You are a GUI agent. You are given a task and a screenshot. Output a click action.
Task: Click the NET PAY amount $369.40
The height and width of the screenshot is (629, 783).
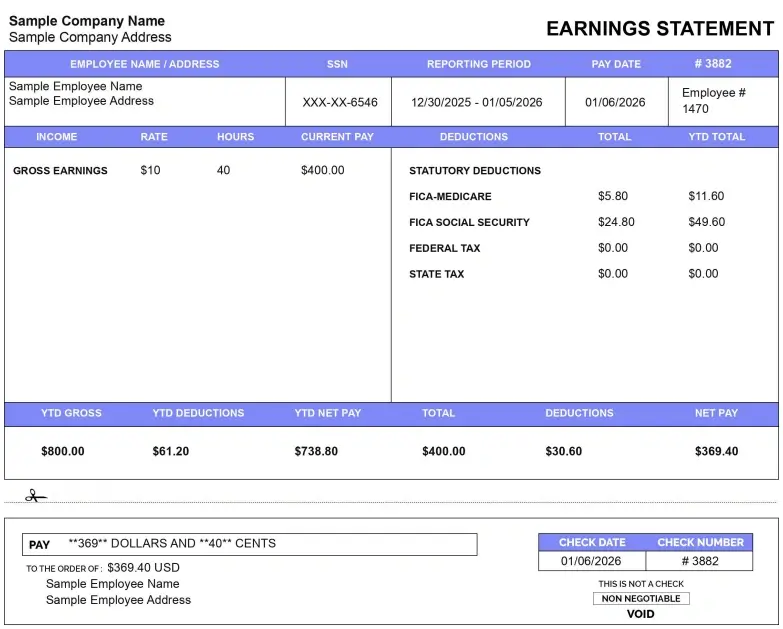[716, 452]
